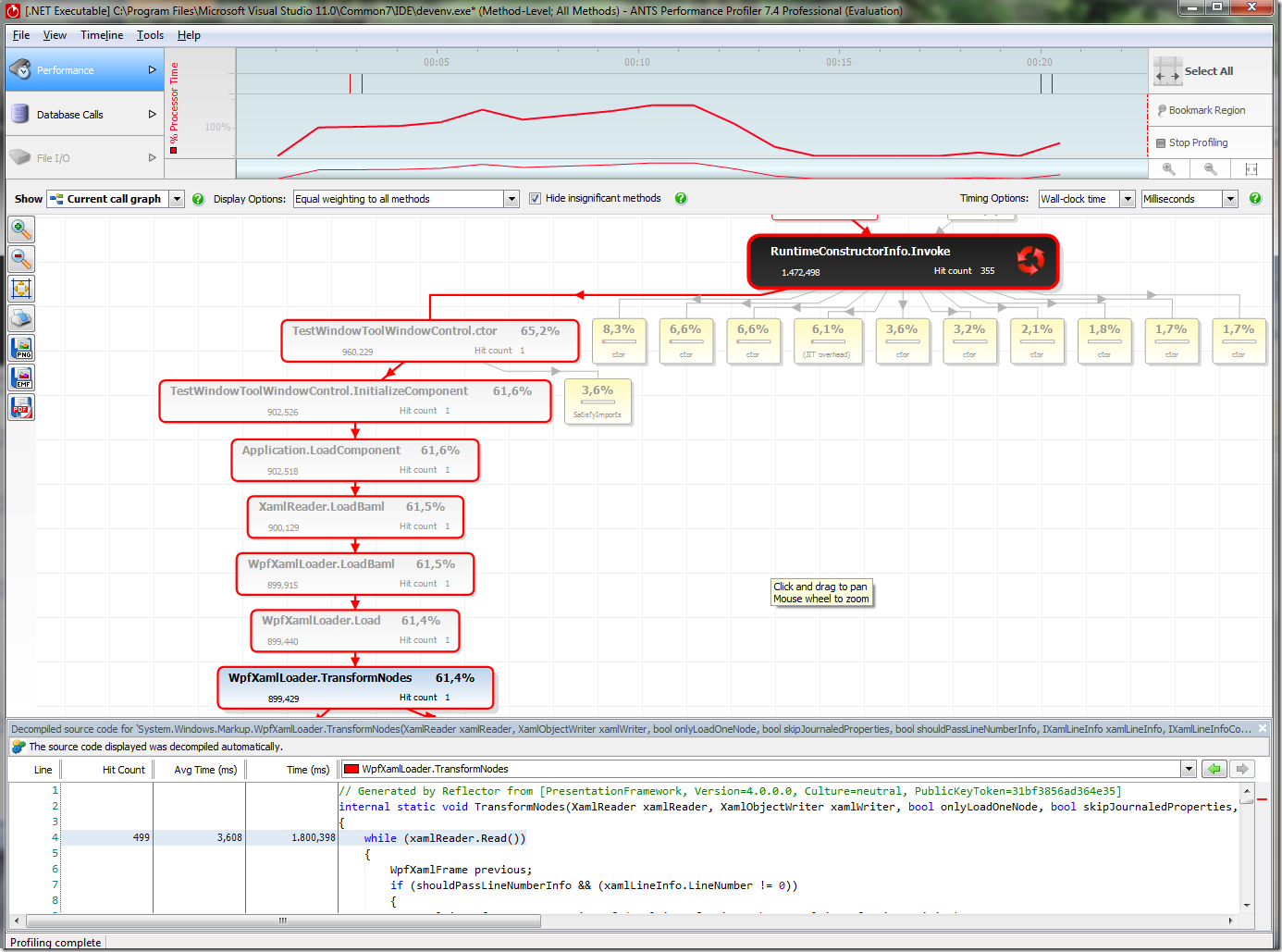
Task: Toggle Hide insignificant methods checkbox
Action: 535,198
